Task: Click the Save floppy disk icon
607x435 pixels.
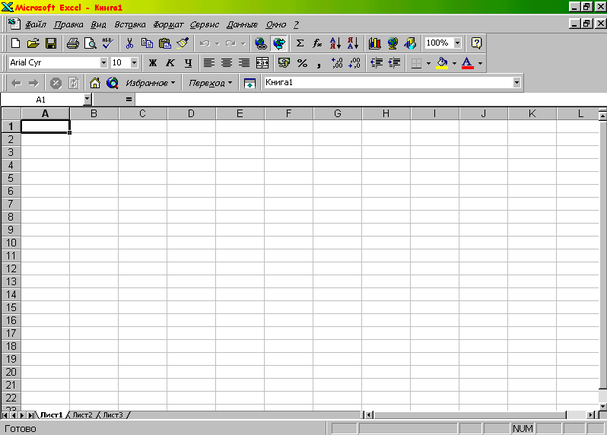Action: pyautogui.click(x=51, y=43)
